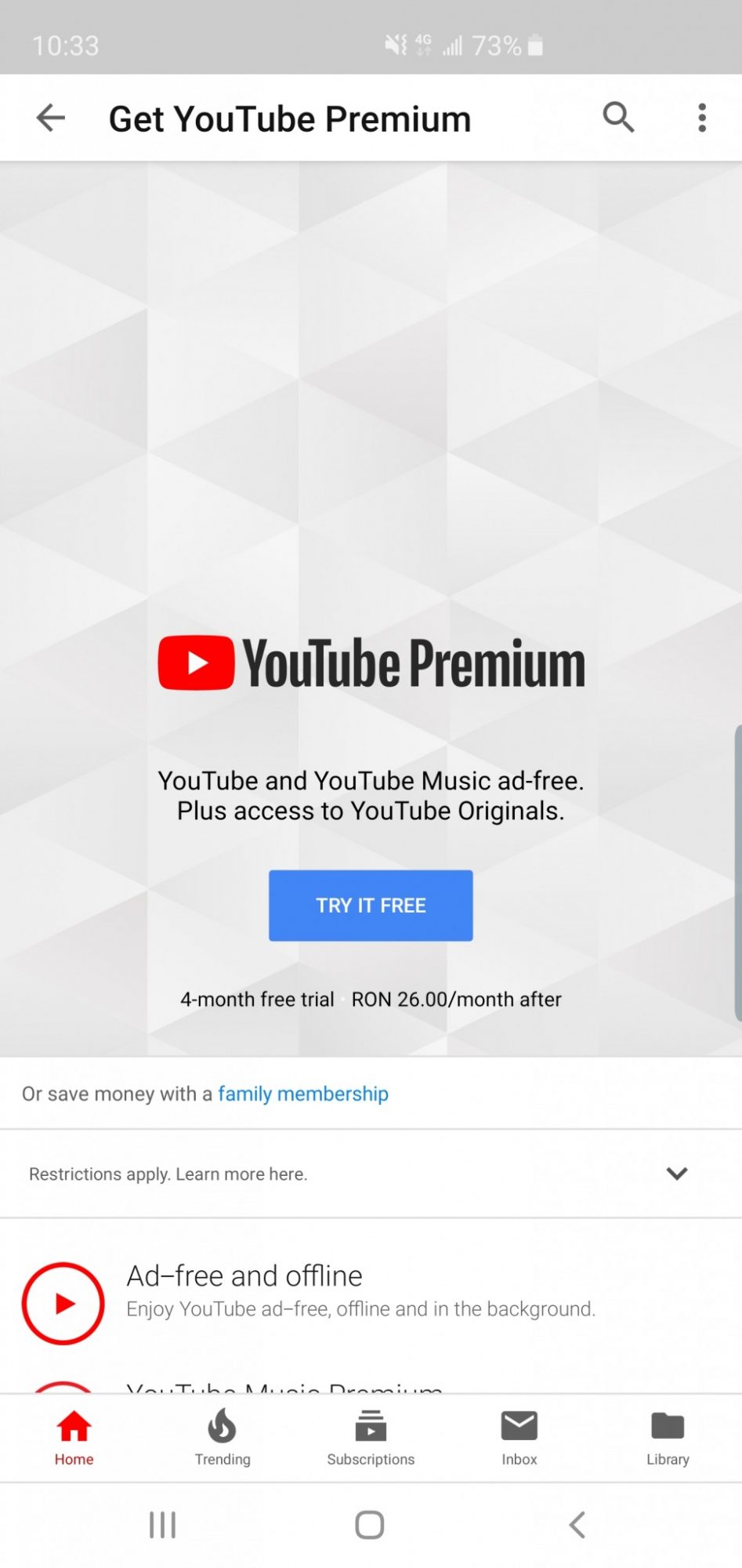The height and width of the screenshot is (1568, 742).
Task: Open the three-dot overflow menu
Action: [702, 118]
